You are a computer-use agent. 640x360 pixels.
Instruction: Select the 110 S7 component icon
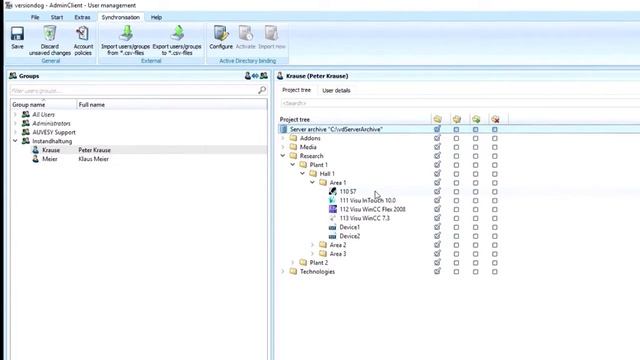coord(333,191)
